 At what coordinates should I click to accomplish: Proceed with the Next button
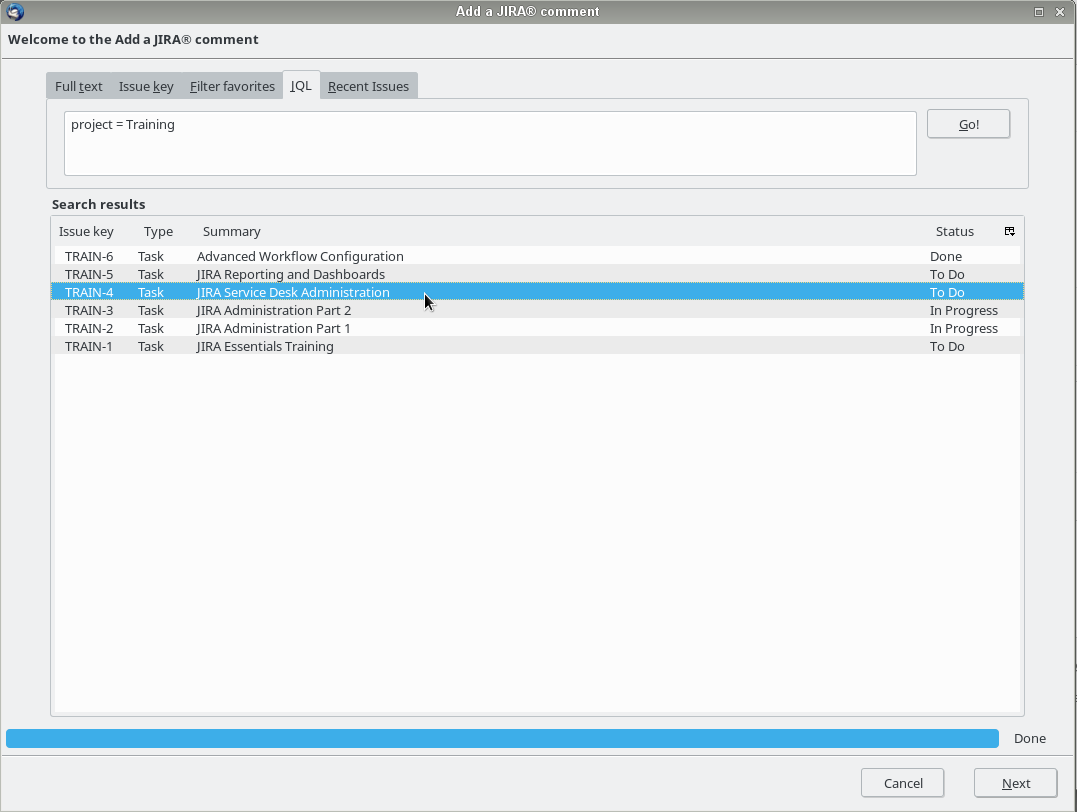point(1015,783)
